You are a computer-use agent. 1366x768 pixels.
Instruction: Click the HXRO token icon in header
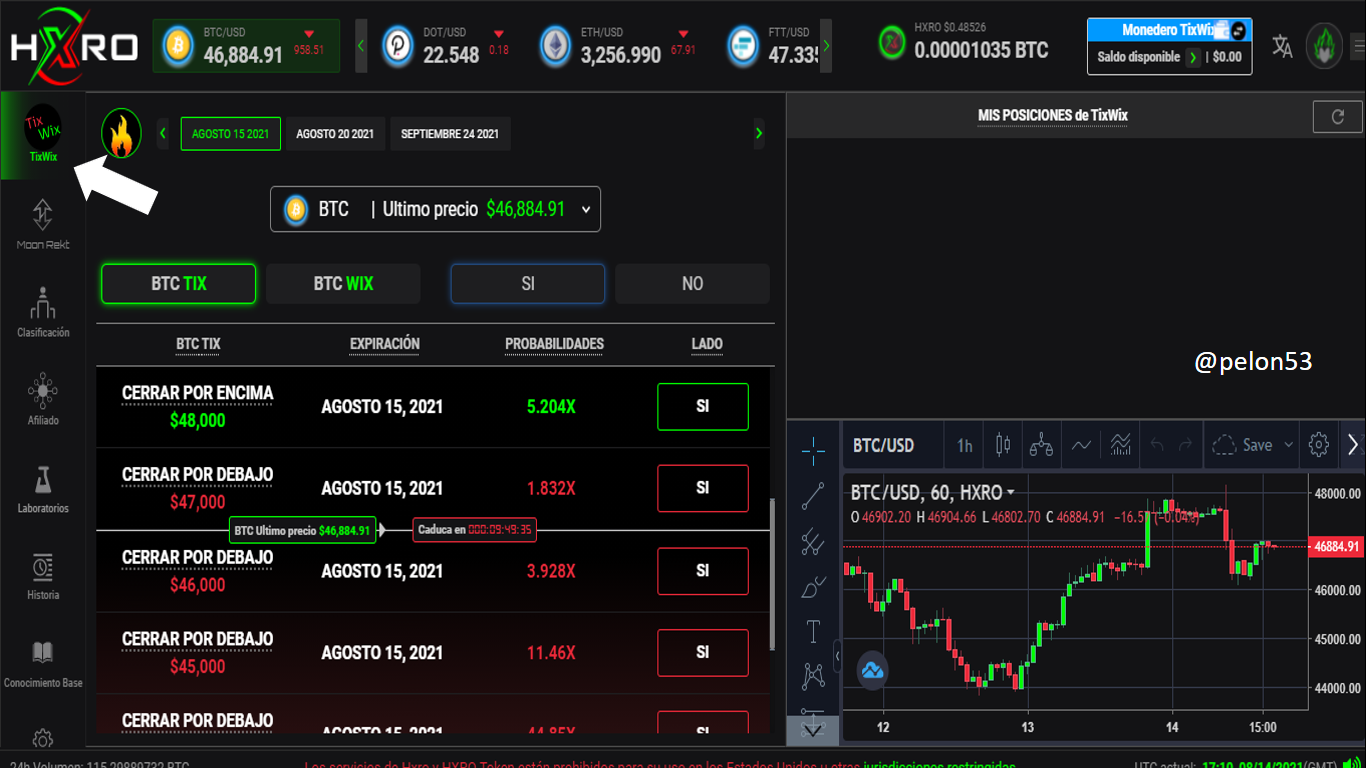[x=892, y=43]
